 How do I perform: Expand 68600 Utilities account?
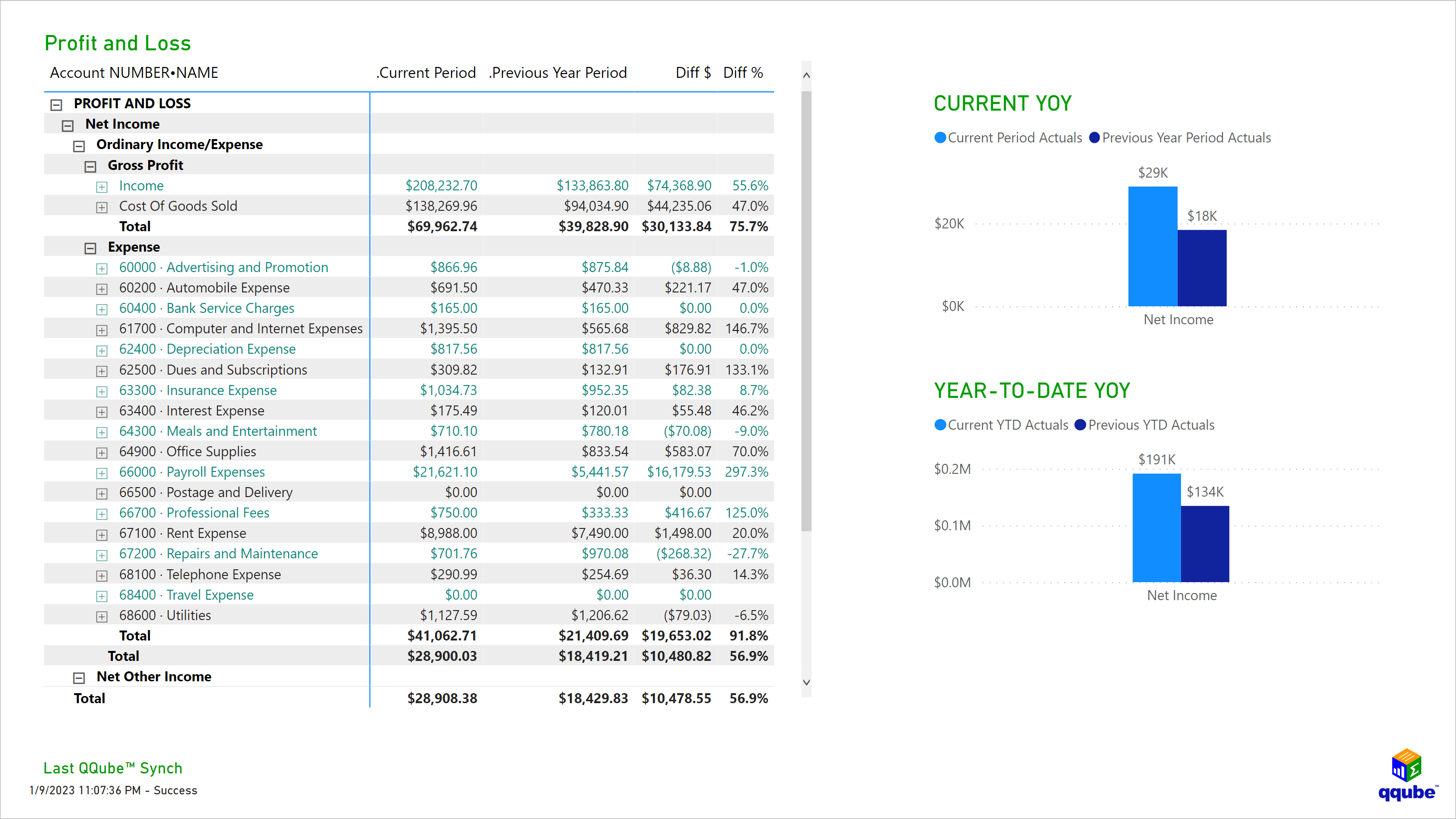(102, 616)
